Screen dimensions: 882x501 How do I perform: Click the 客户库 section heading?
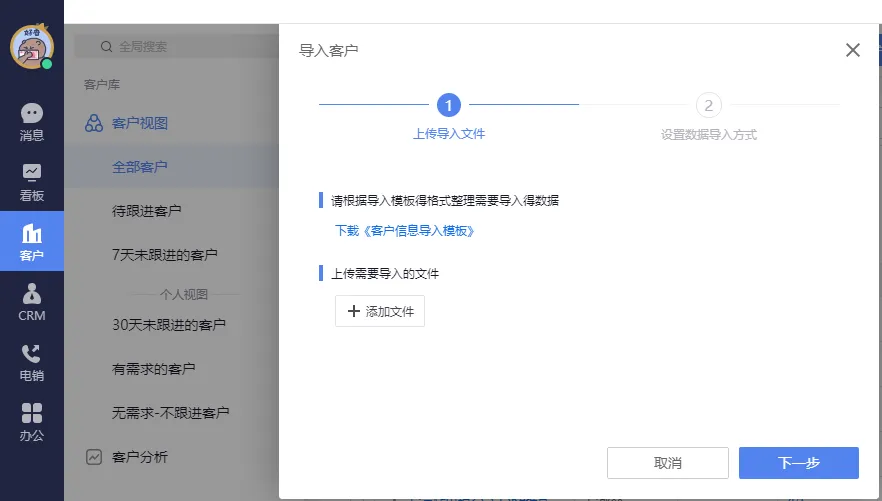[102, 84]
